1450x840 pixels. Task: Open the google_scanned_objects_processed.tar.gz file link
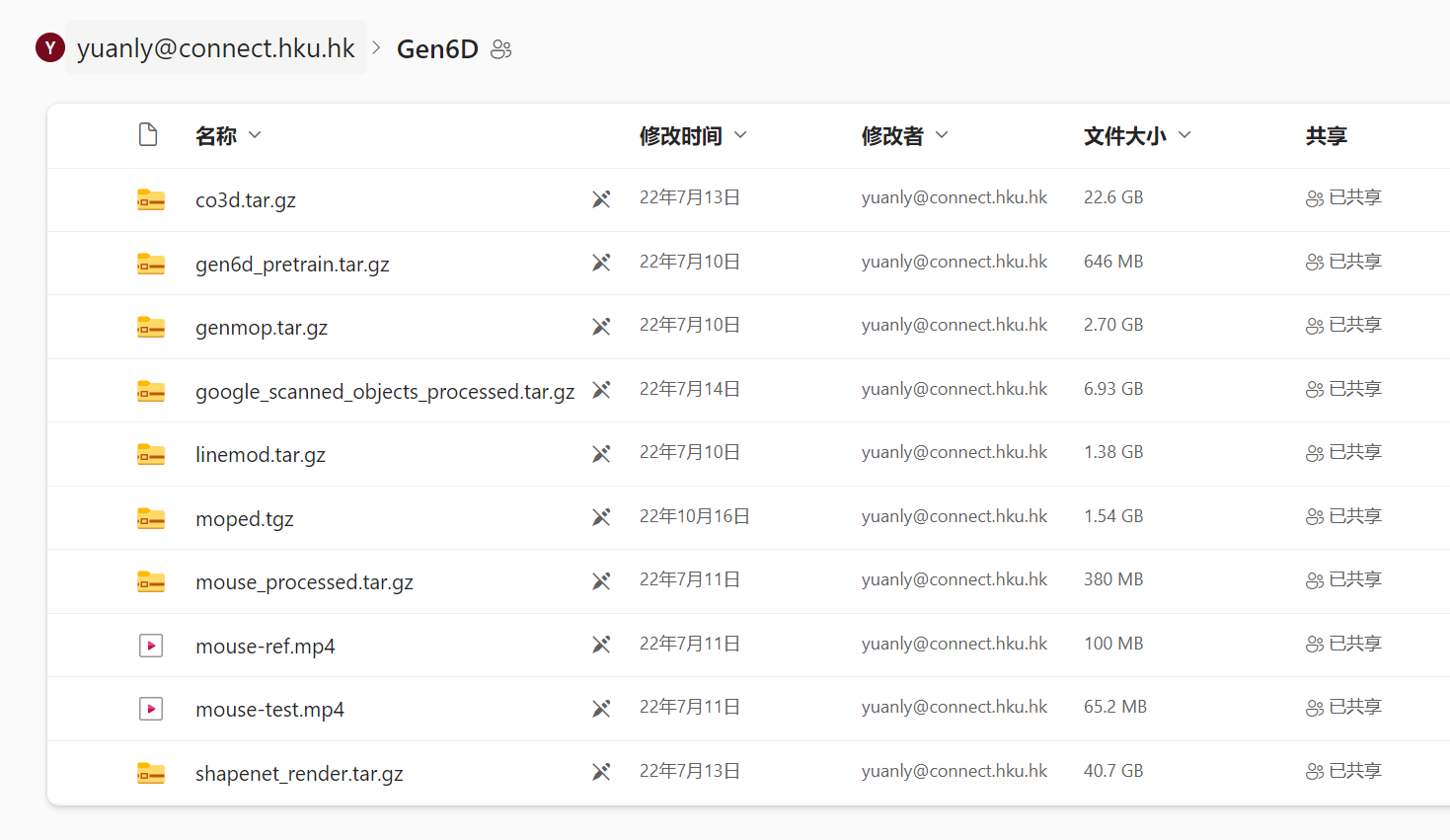tap(385, 391)
